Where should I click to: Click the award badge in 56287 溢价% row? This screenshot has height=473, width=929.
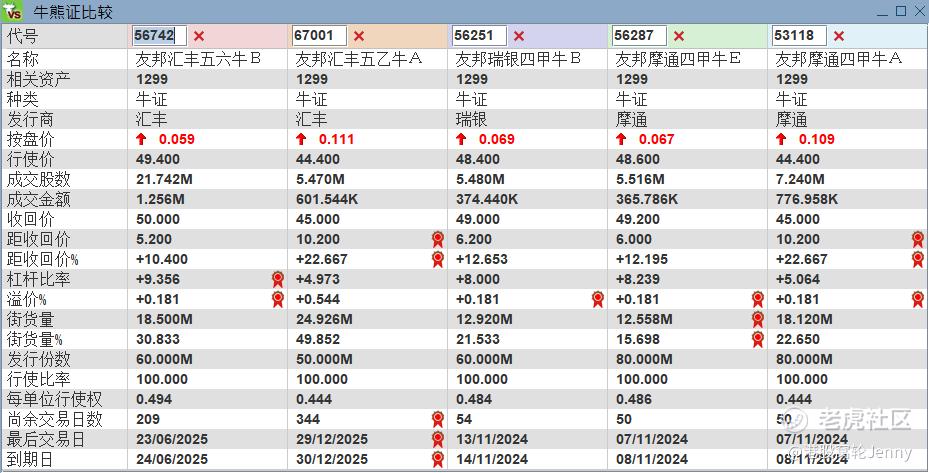(758, 299)
